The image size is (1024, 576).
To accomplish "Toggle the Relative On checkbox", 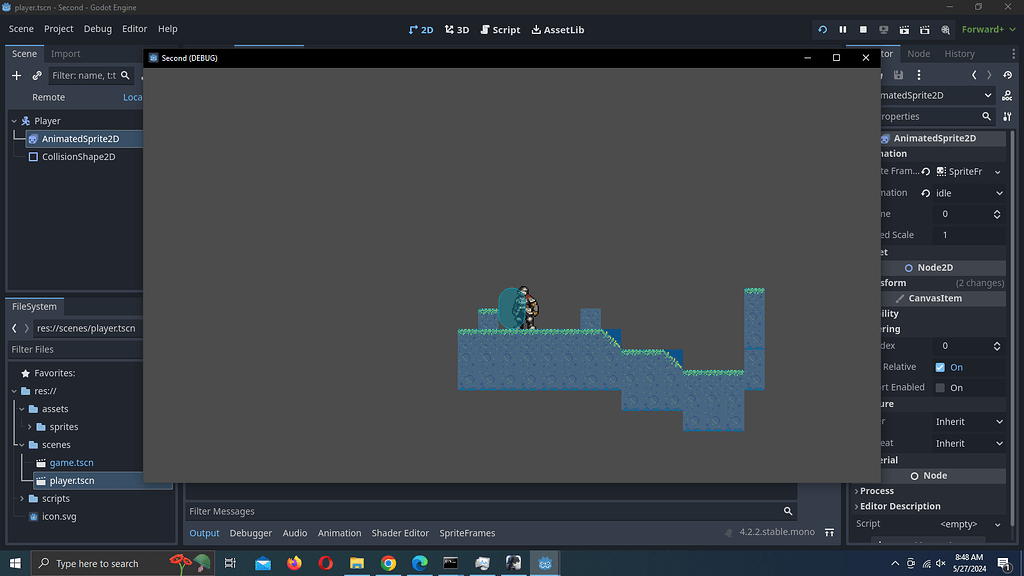I will click(x=940, y=368).
